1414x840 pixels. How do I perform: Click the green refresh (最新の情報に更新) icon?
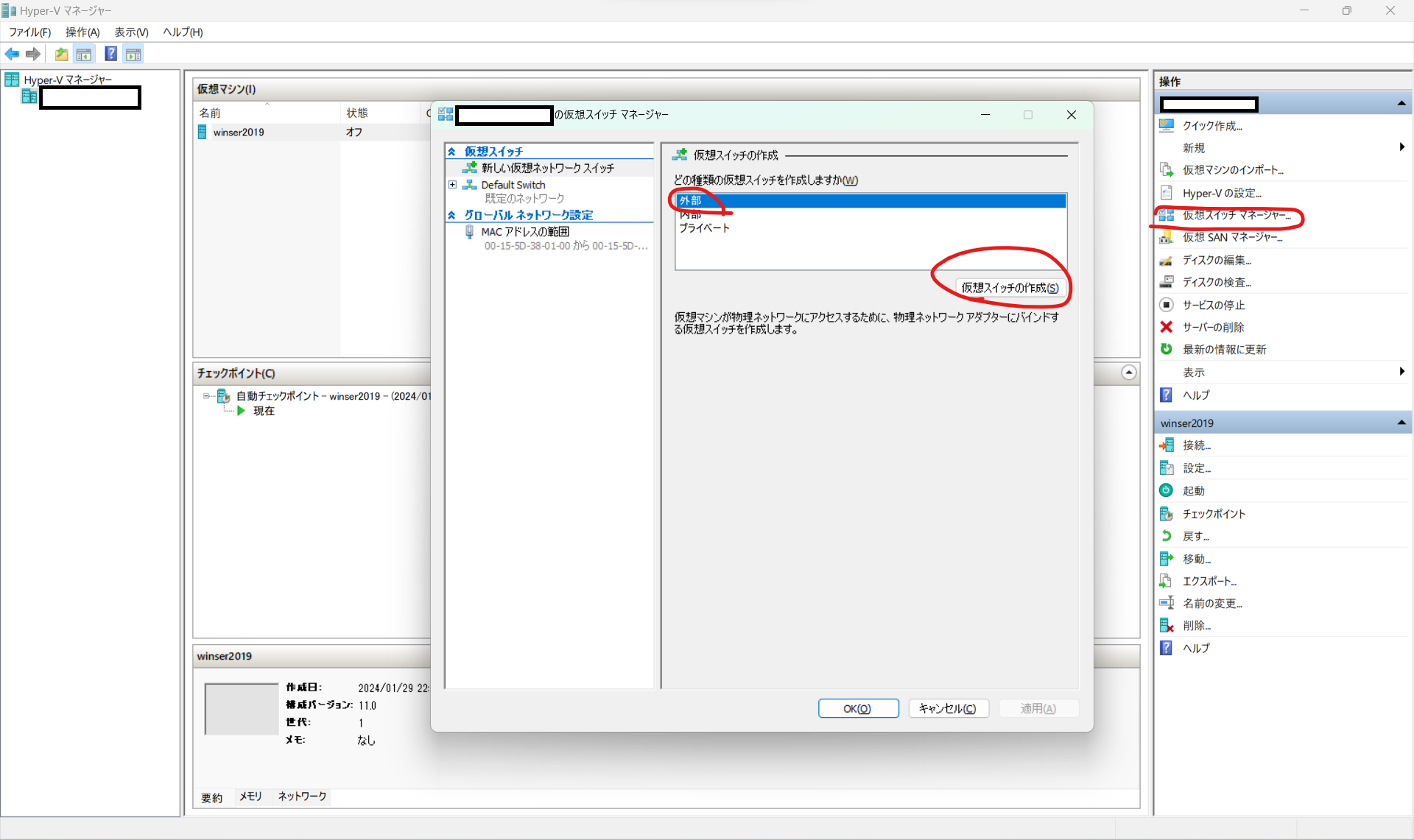[1167, 349]
